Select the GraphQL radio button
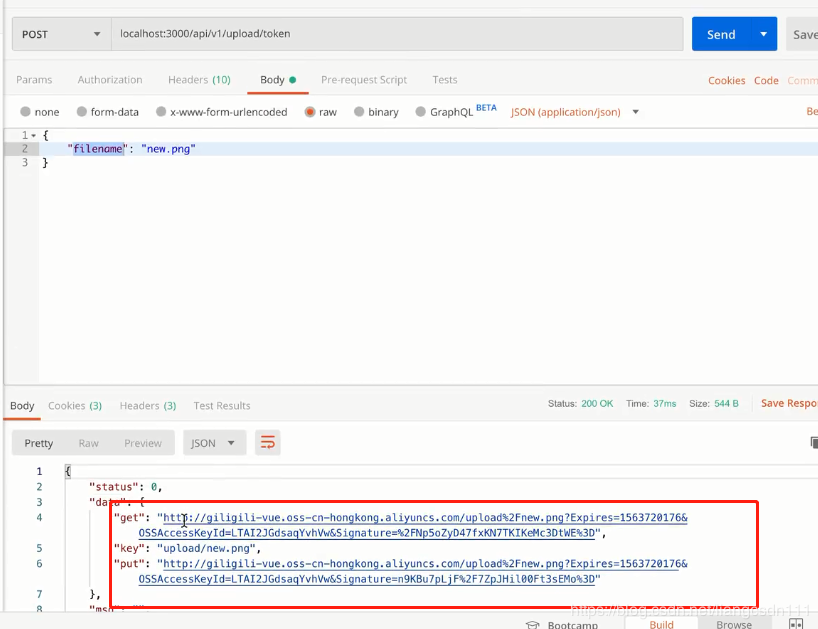The width and height of the screenshot is (818, 629). click(x=420, y=112)
